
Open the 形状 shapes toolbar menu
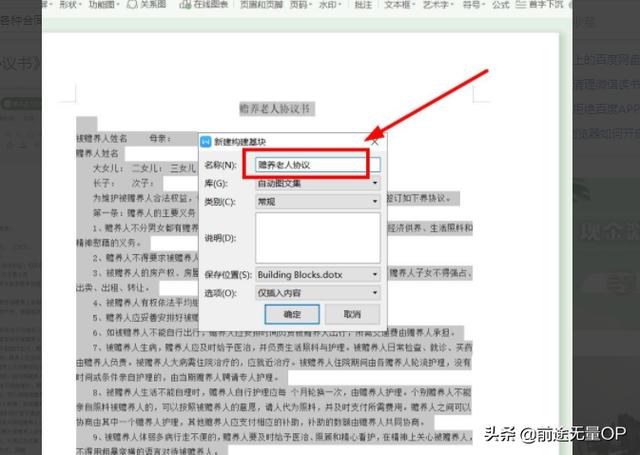67,5
